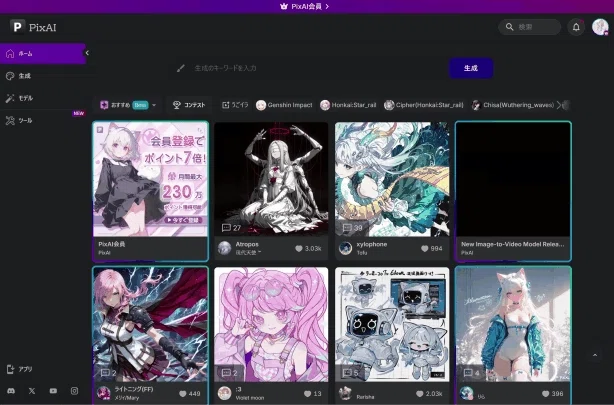This screenshot has width=614, height=405.
Task: Collapse the sidebar with the arrow
Action: click(87, 53)
